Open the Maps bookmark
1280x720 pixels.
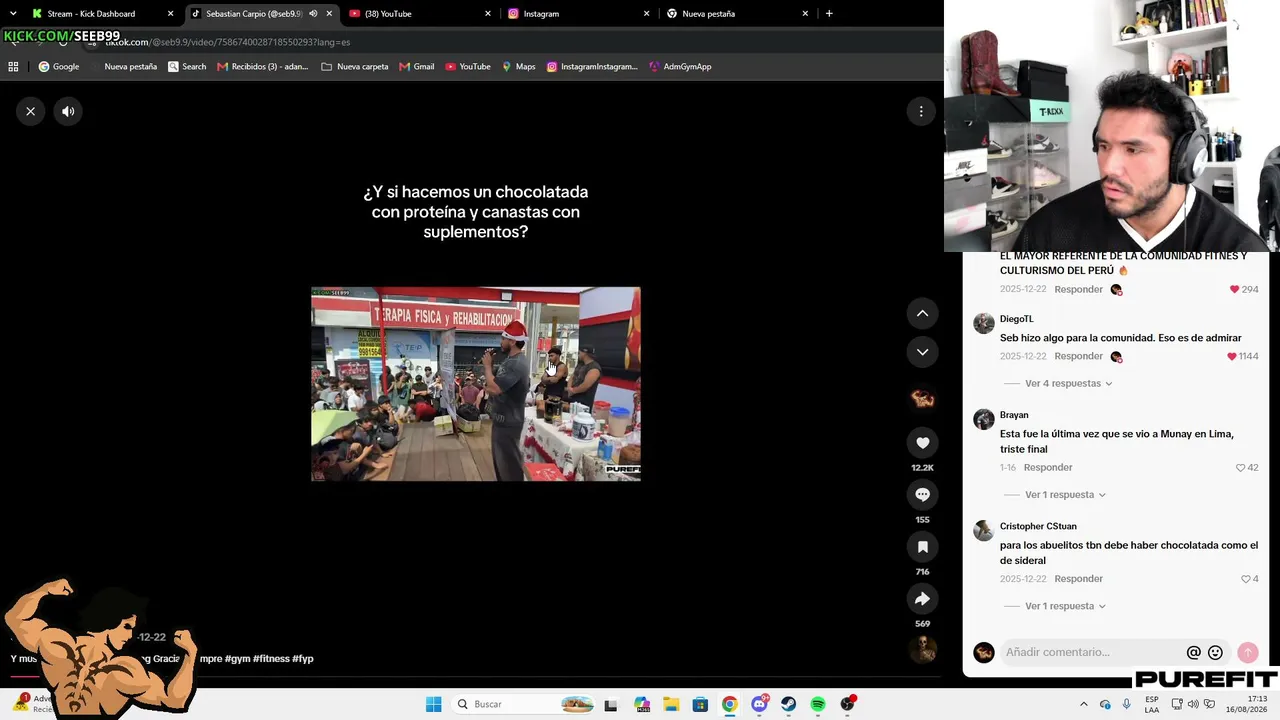pyautogui.click(x=518, y=67)
